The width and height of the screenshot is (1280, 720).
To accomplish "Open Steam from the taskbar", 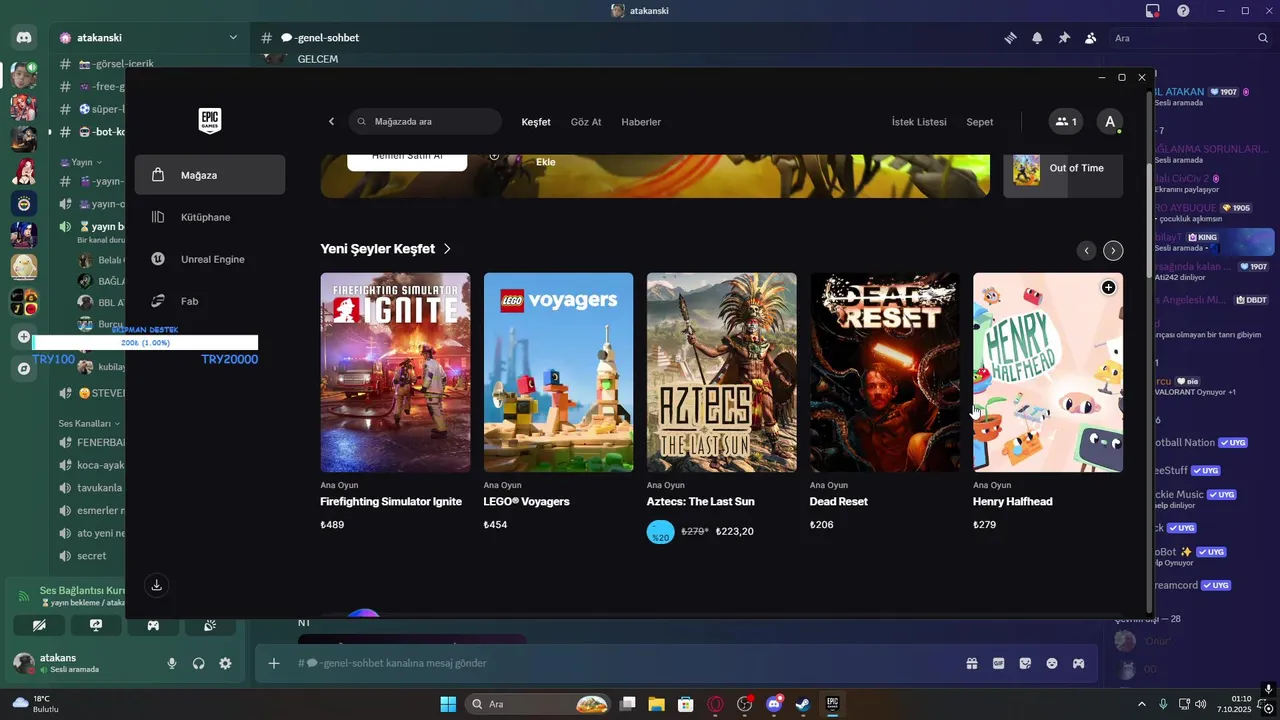I will click(803, 704).
